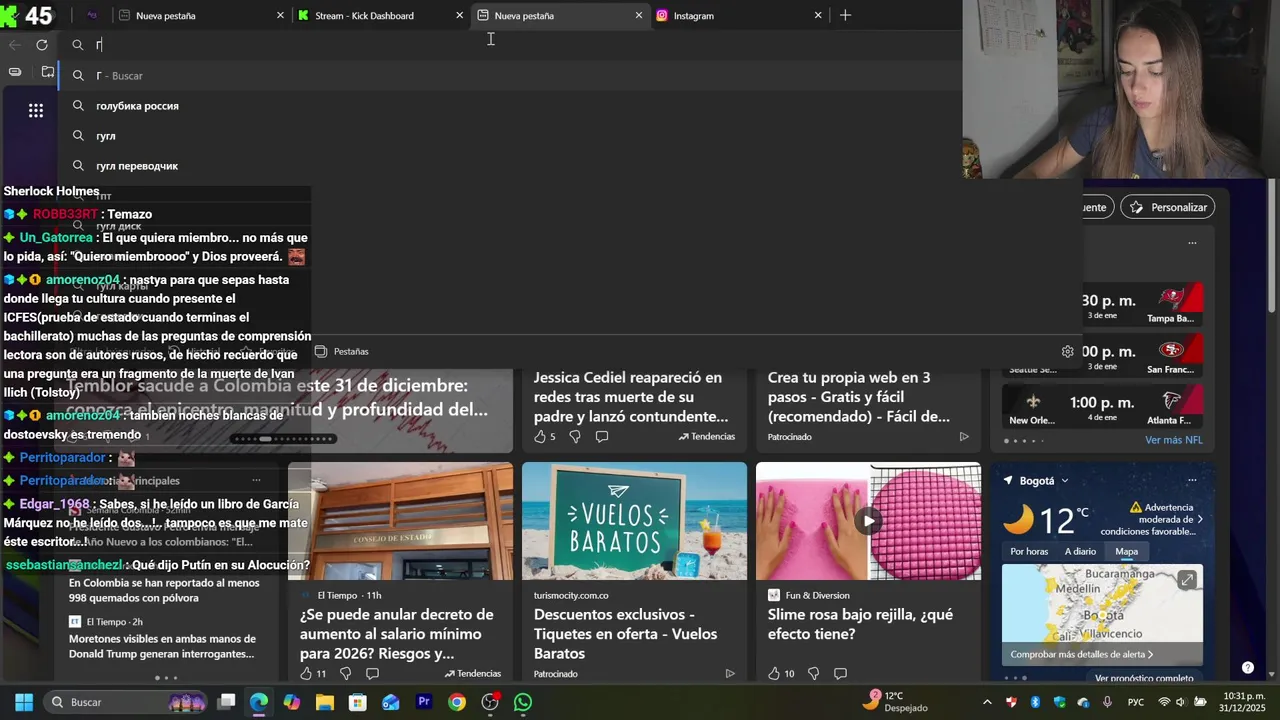Expand the weather map fullscreen icon
Screen dimensions: 1280x720
(1187, 580)
